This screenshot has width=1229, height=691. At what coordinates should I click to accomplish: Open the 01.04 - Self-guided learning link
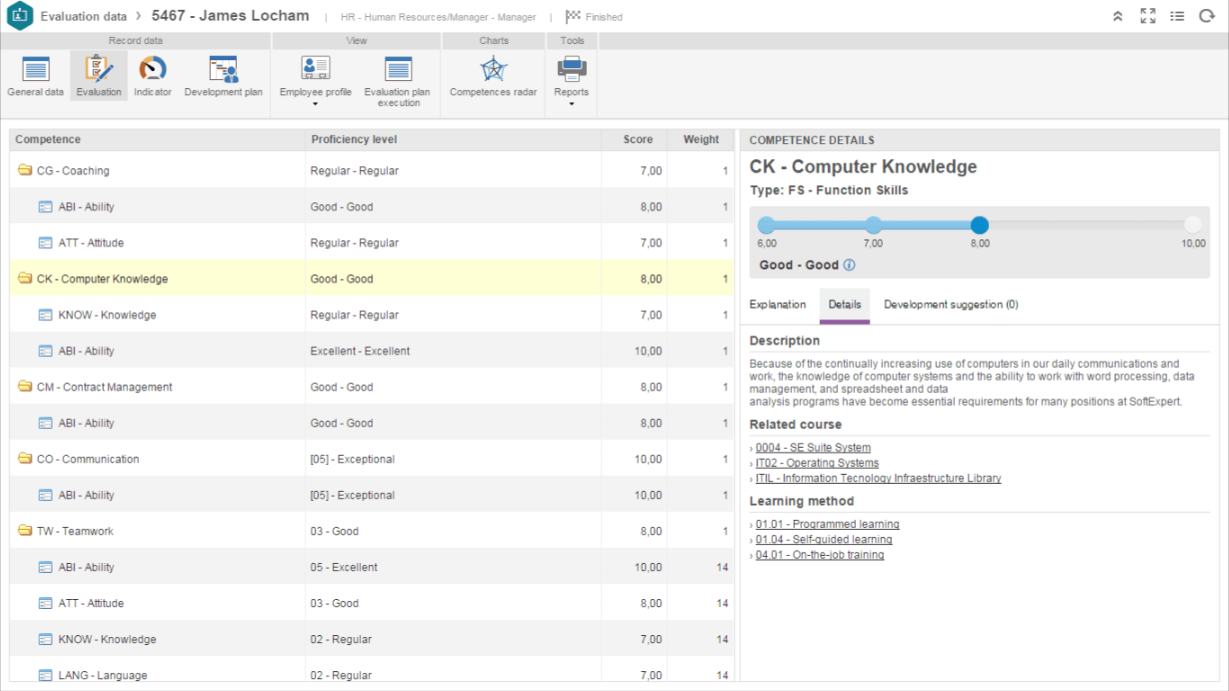pos(824,539)
